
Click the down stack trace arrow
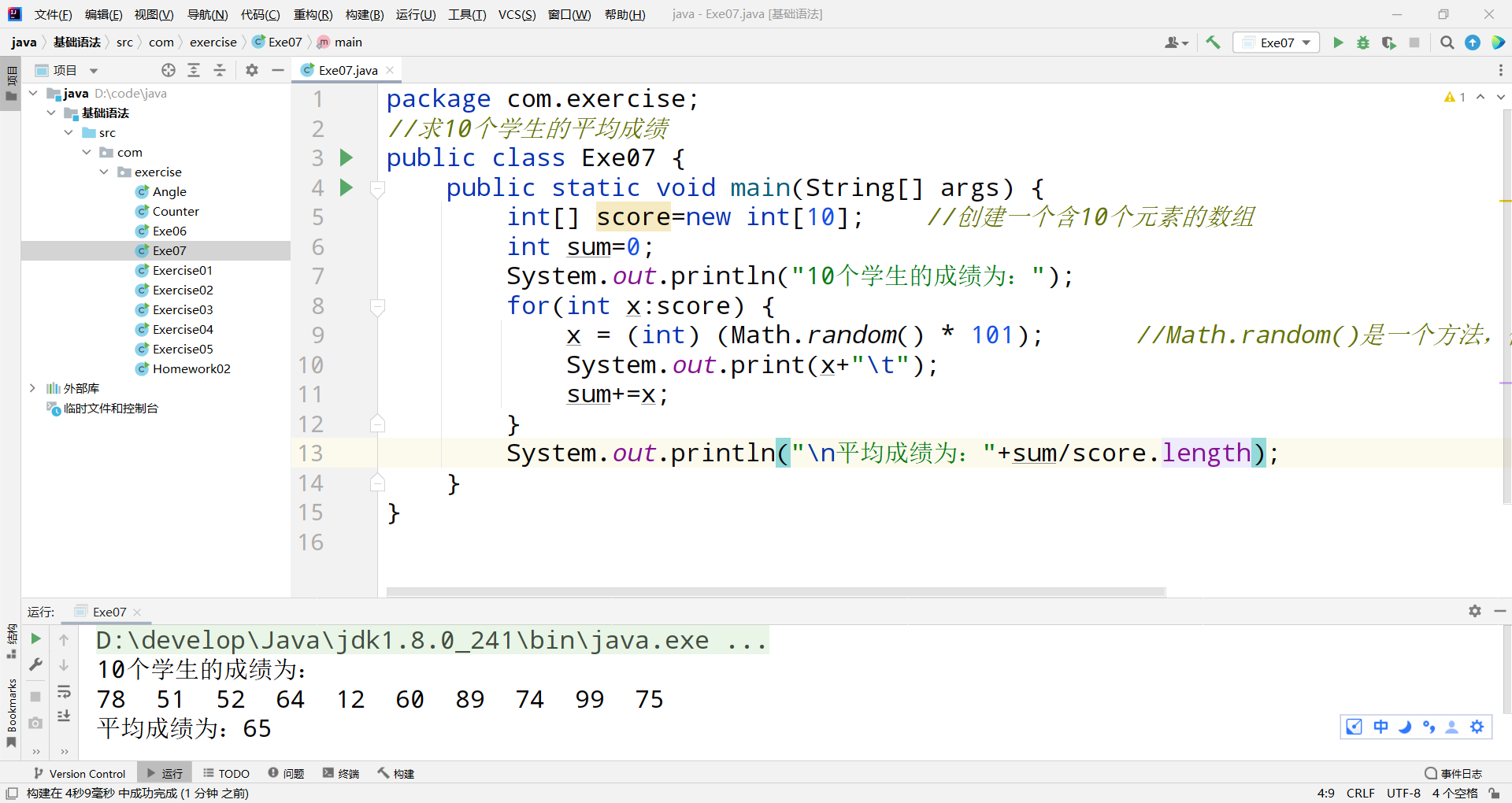coord(64,665)
